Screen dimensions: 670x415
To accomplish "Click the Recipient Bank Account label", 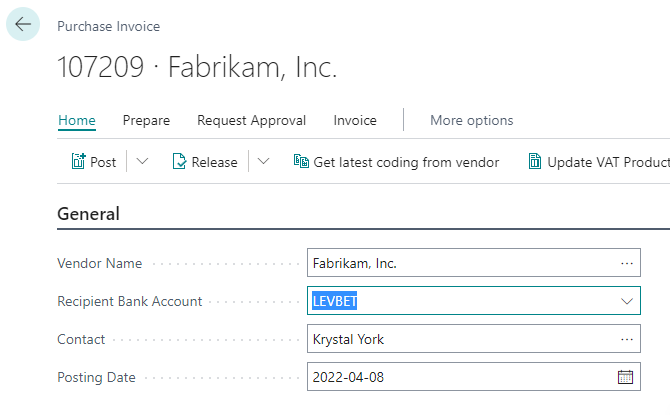I will click(x=129, y=301).
